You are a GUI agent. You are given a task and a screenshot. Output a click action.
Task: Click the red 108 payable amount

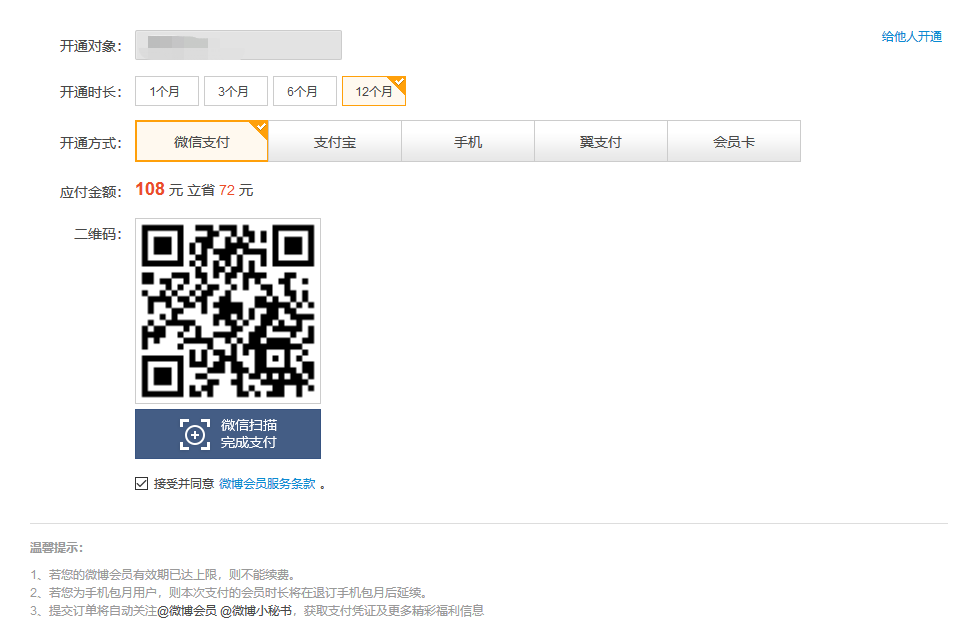150,190
